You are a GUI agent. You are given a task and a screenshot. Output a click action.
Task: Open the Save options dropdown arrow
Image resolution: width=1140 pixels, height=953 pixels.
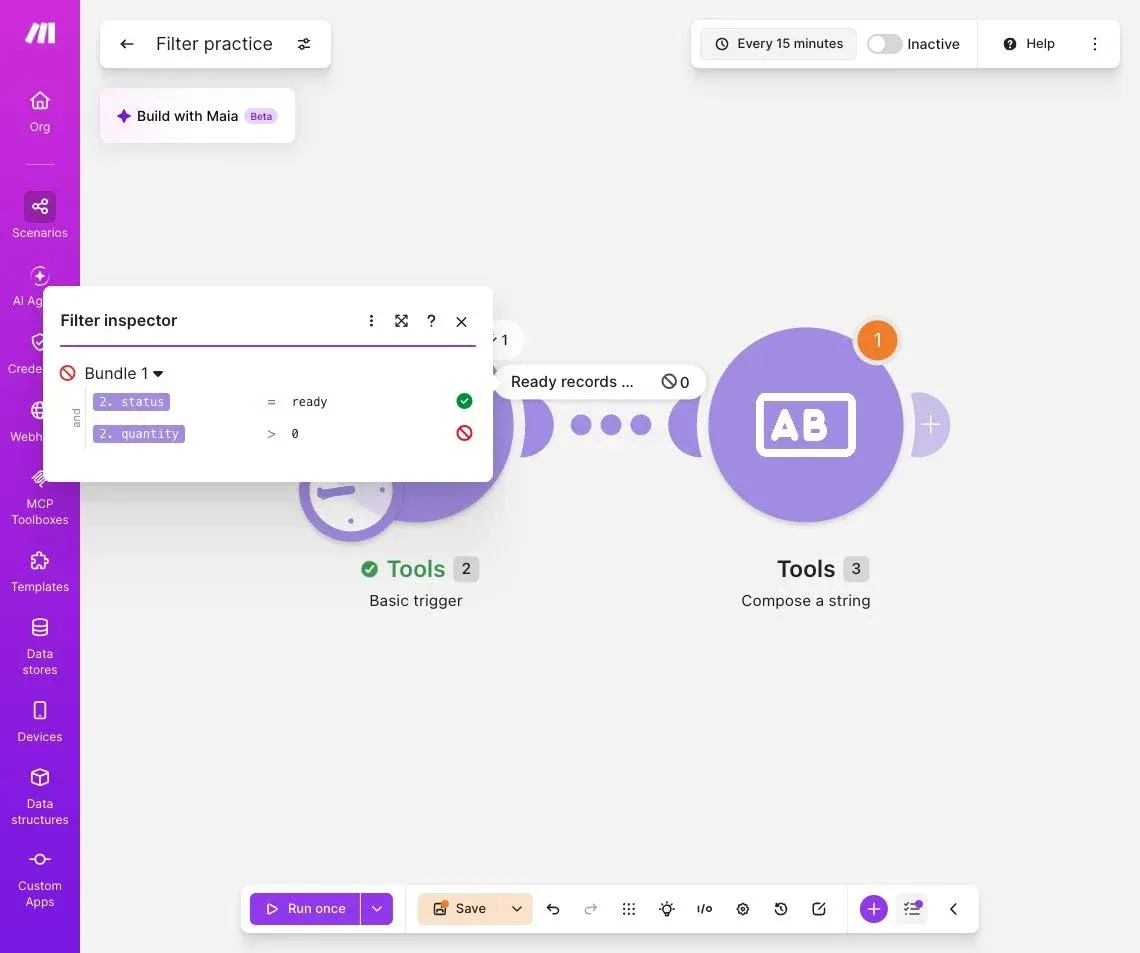coord(517,909)
